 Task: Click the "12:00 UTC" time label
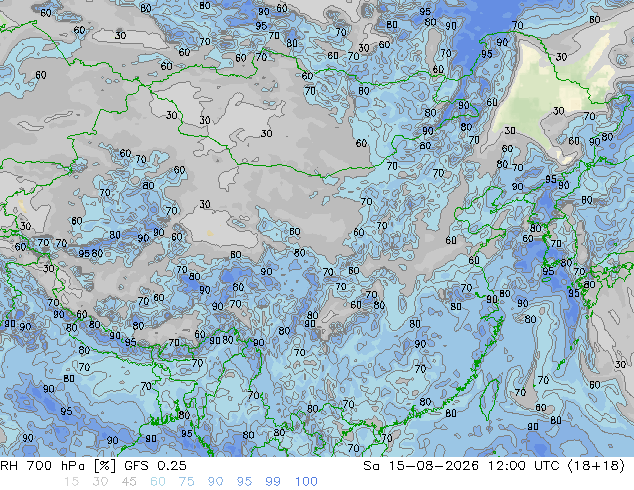[x=523, y=466]
